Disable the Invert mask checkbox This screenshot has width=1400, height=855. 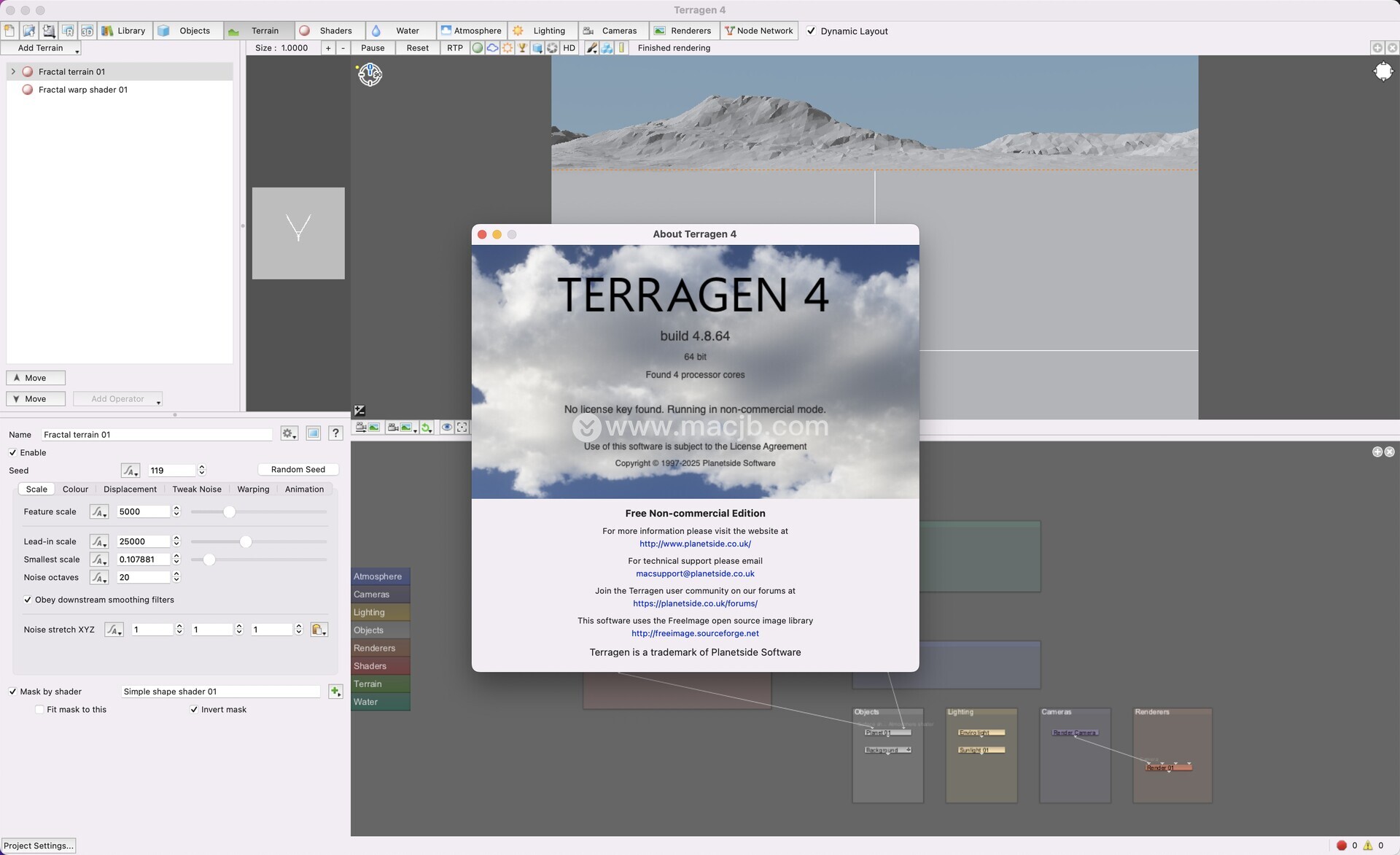[x=194, y=709]
